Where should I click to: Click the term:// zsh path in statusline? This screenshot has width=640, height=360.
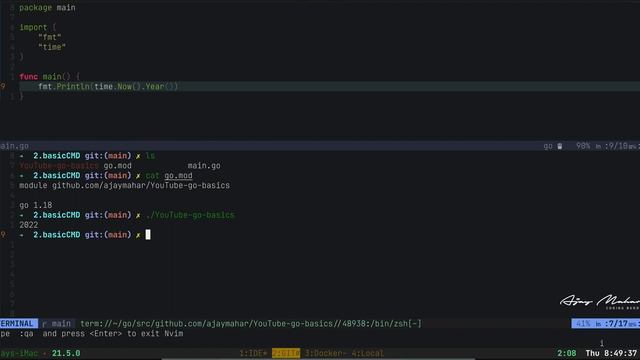click(251, 324)
